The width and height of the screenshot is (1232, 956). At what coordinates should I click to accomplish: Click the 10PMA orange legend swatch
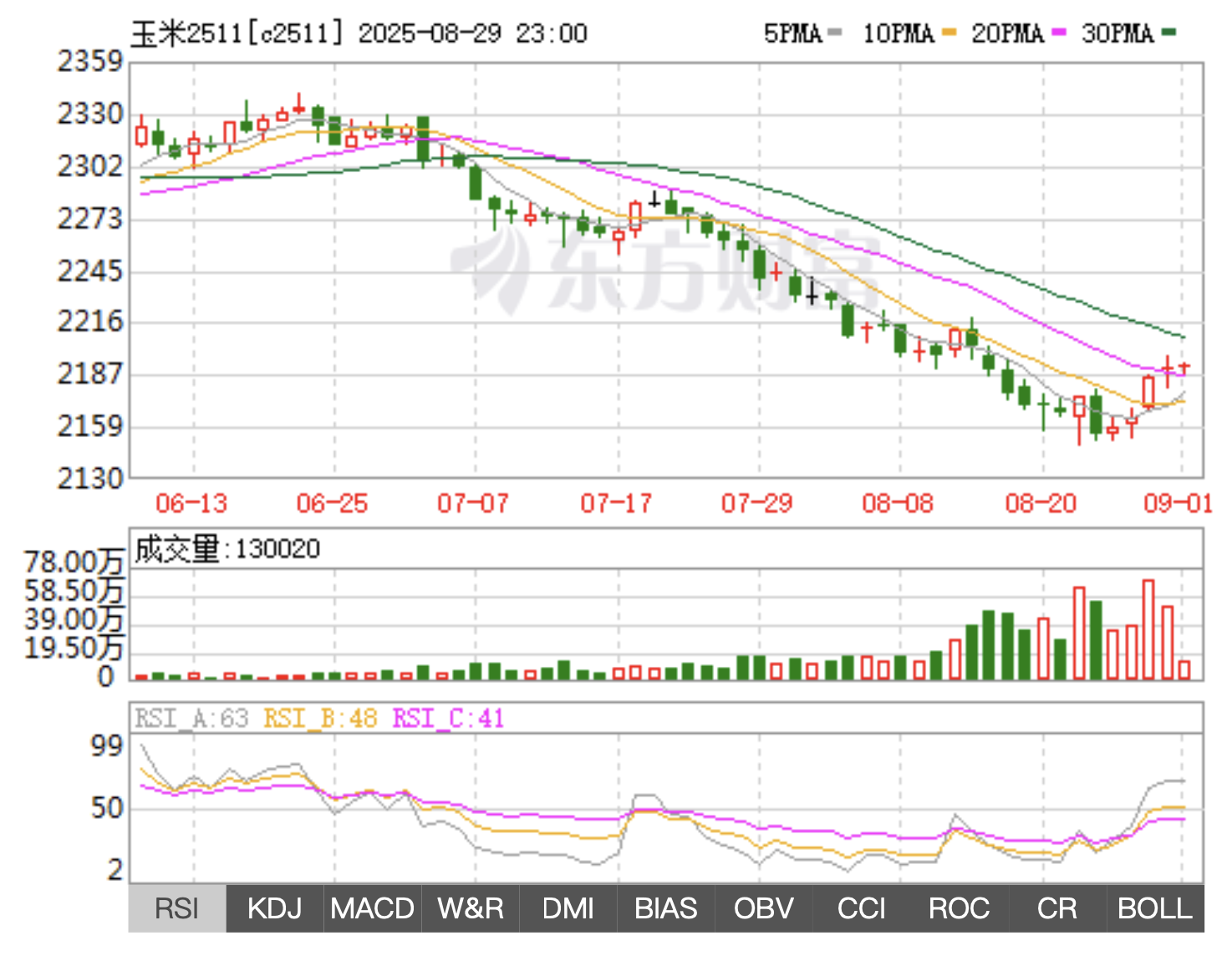(x=949, y=33)
